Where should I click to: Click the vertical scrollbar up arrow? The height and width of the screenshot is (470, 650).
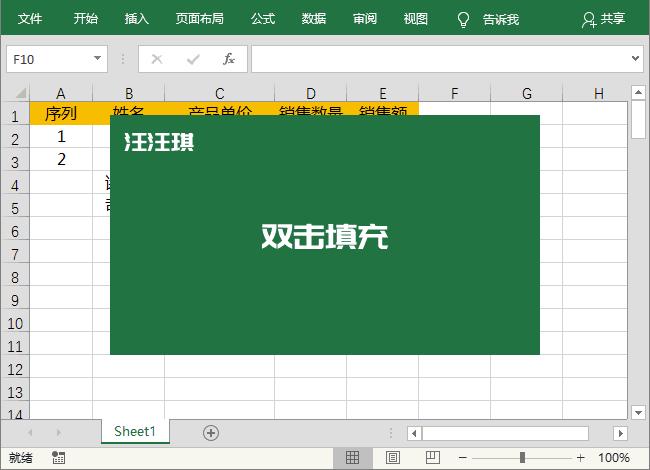coord(638,92)
